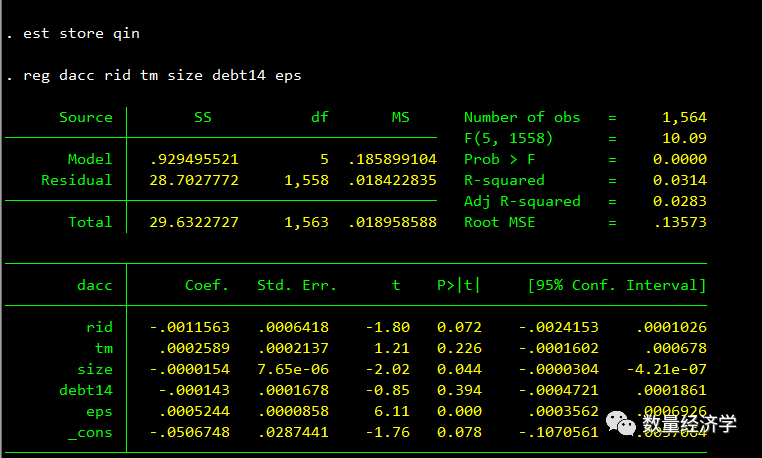The width and height of the screenshot is (762, 458).
Task: Click the "eps" row label in coefficient table
Action: pyautogui.click(x=99, y=412)
